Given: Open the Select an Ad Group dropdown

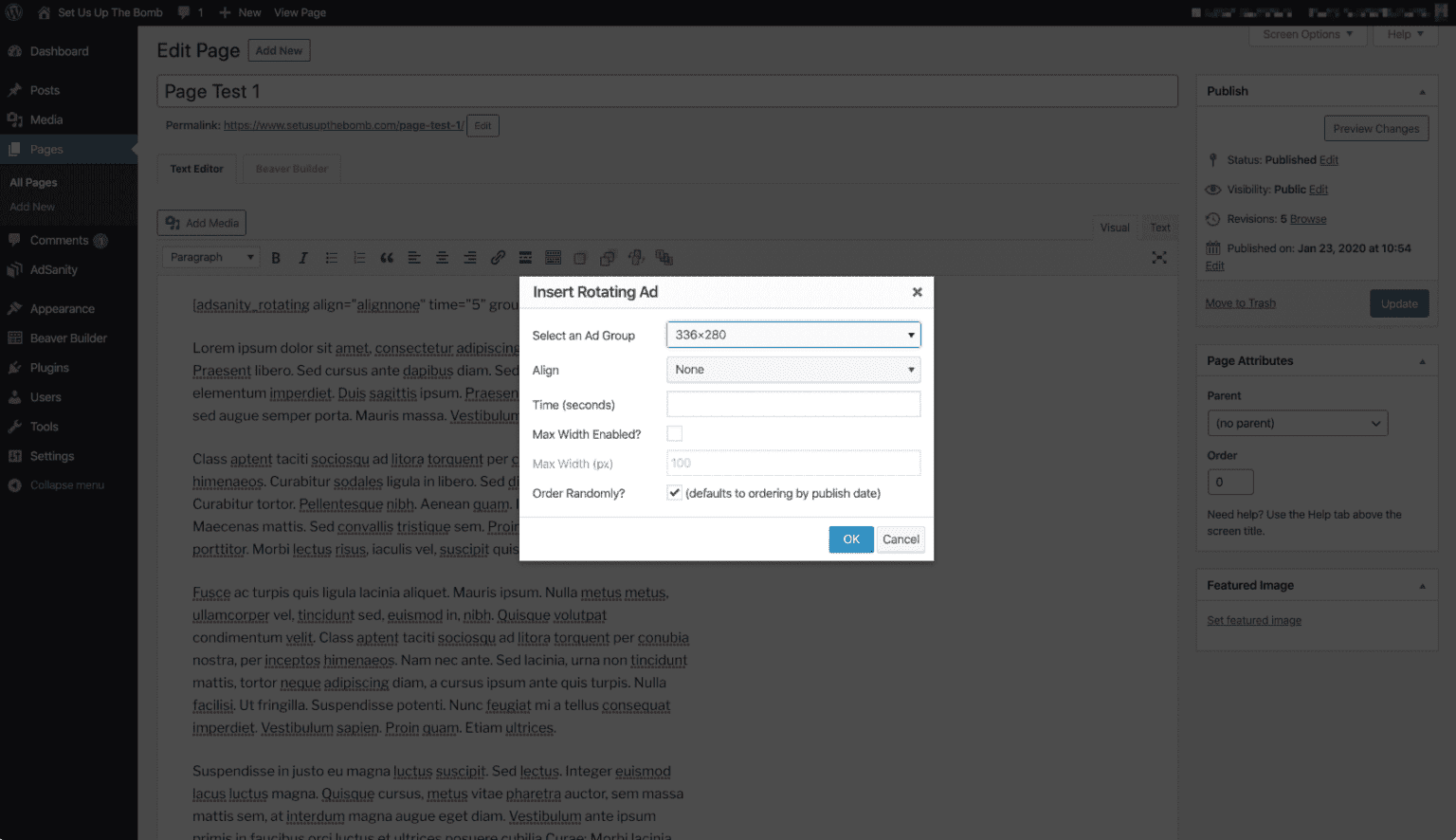Looking at the screenshot, I should 792,335.
